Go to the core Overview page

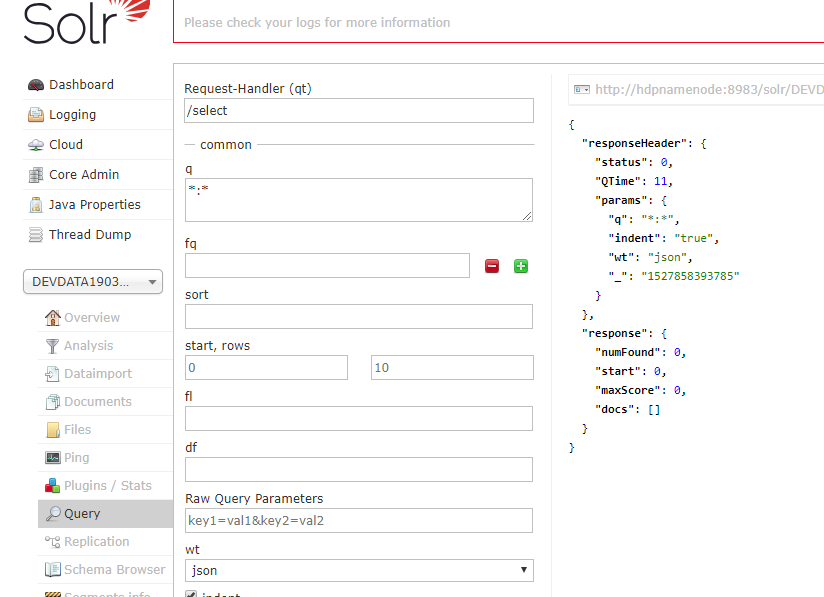(92, 318)
